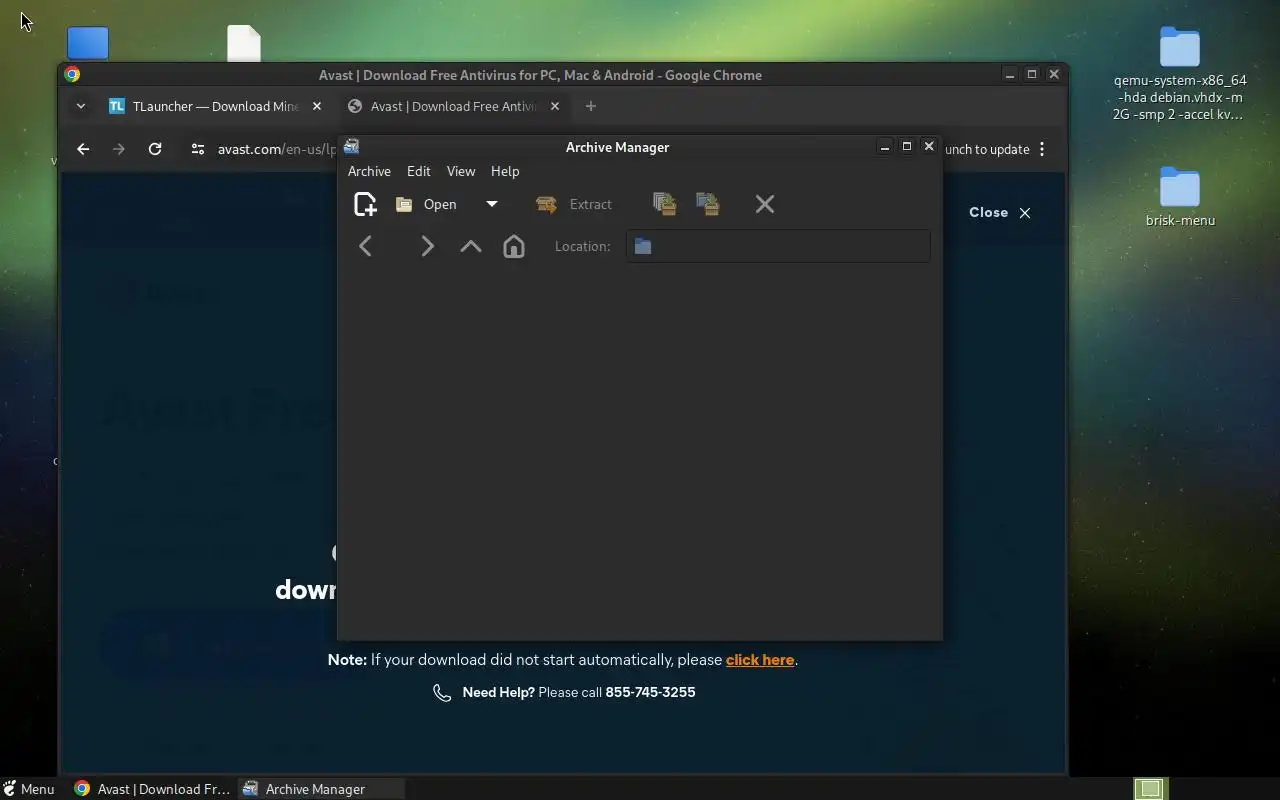
Task: Expand the Open recent-files dropdown arrow
Action: point(491,204)
